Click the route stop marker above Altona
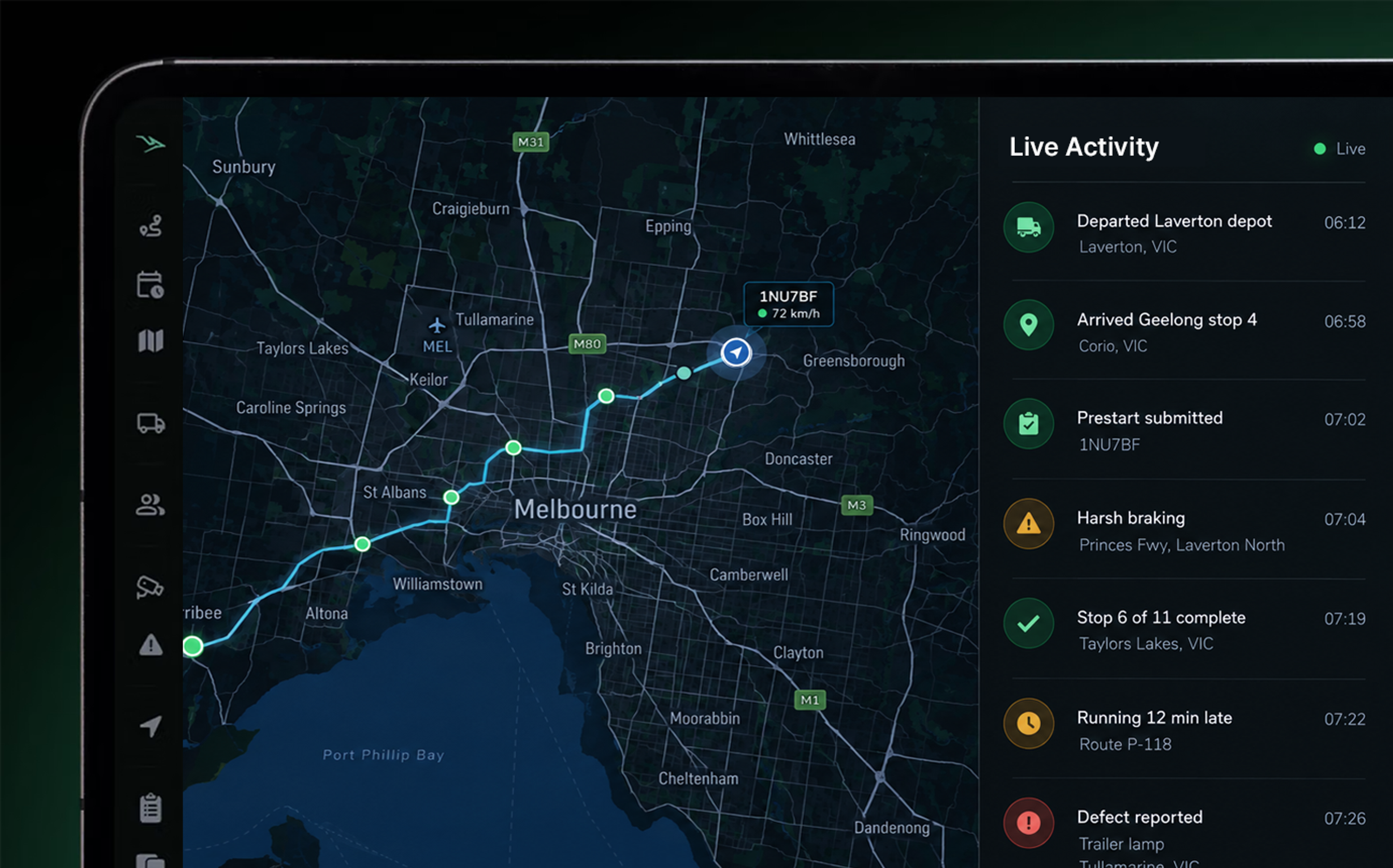Screen dimensions: 1393x868 (x=362, y=544)
